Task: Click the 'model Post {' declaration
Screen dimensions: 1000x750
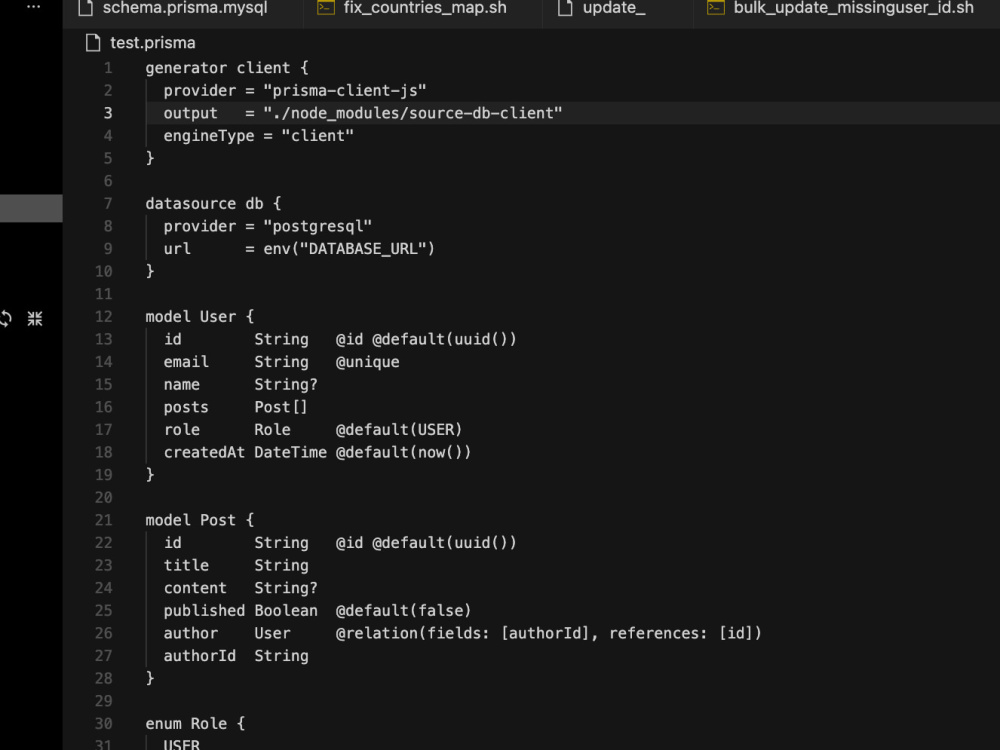Action: pos(200,520)
